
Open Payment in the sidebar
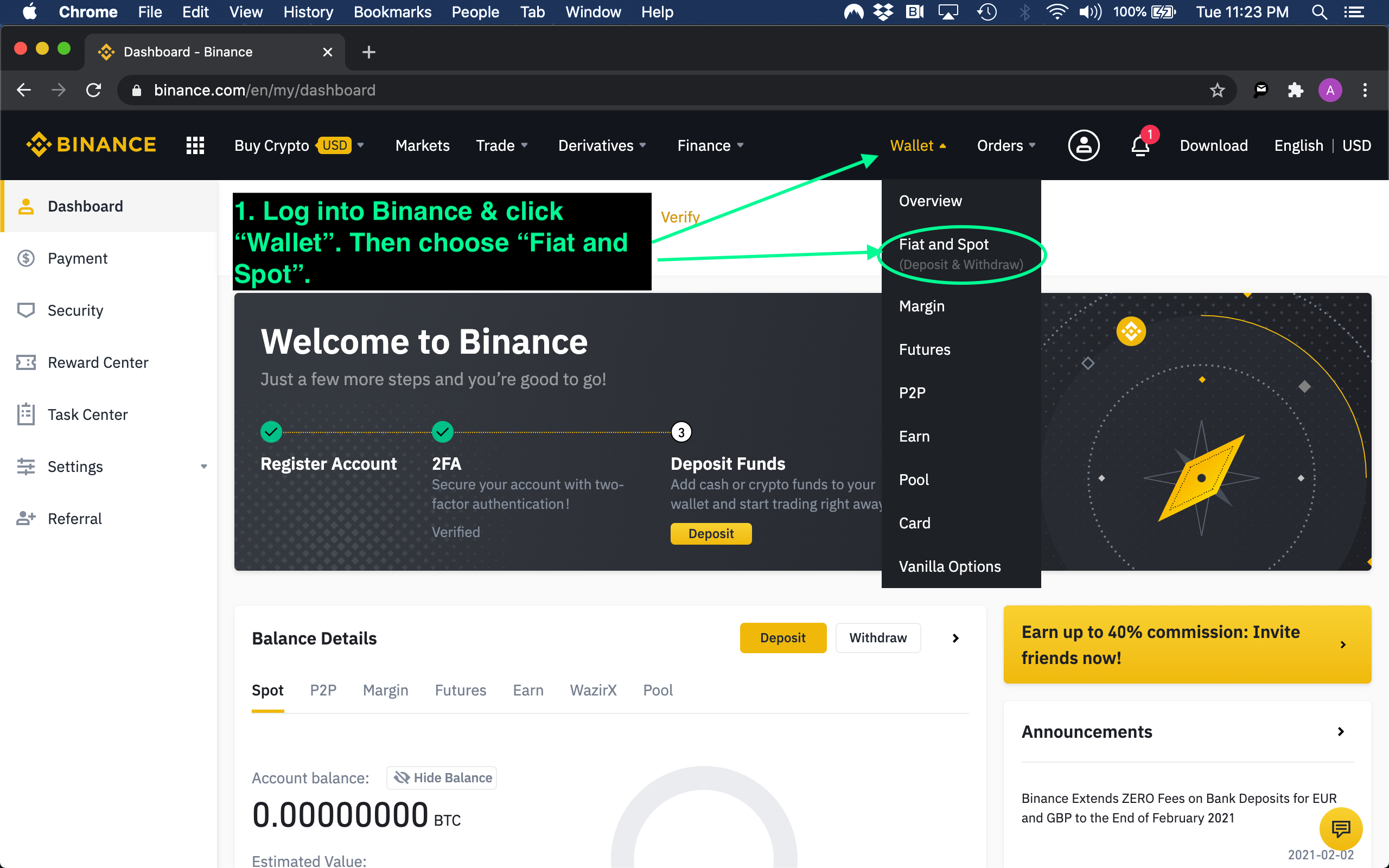(x=109, y=258)
